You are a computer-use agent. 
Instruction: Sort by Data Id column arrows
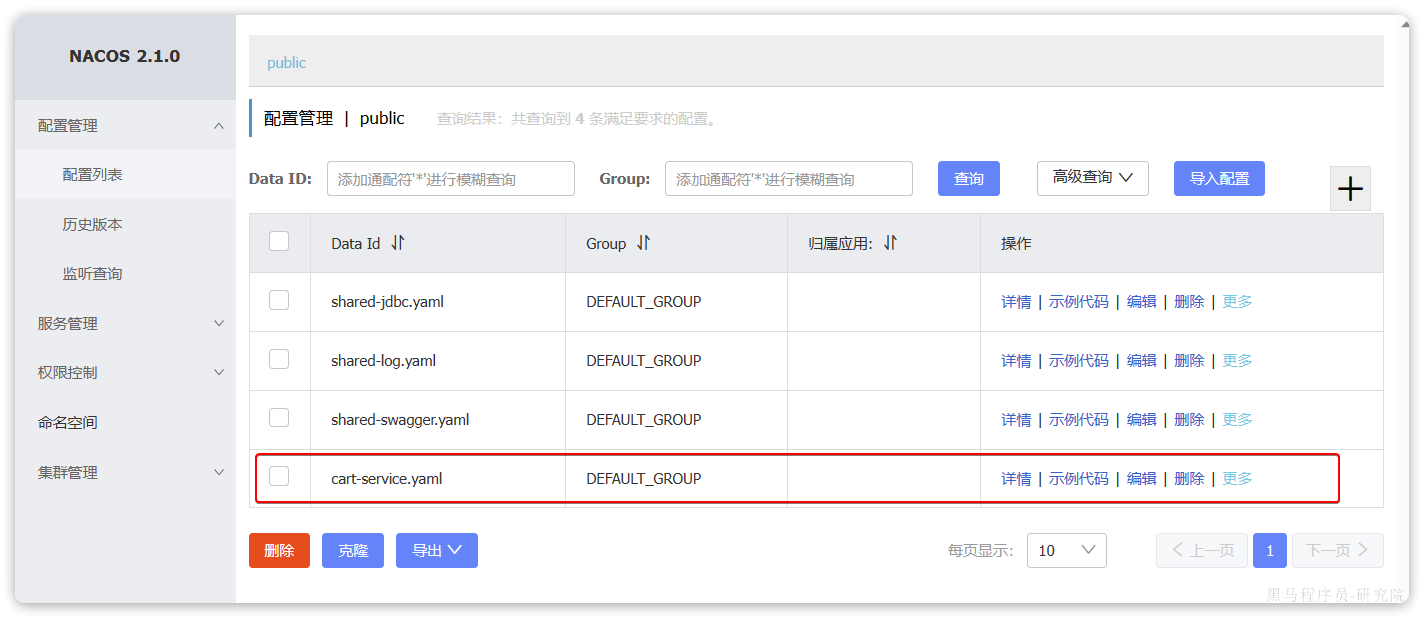click(398, 243)
